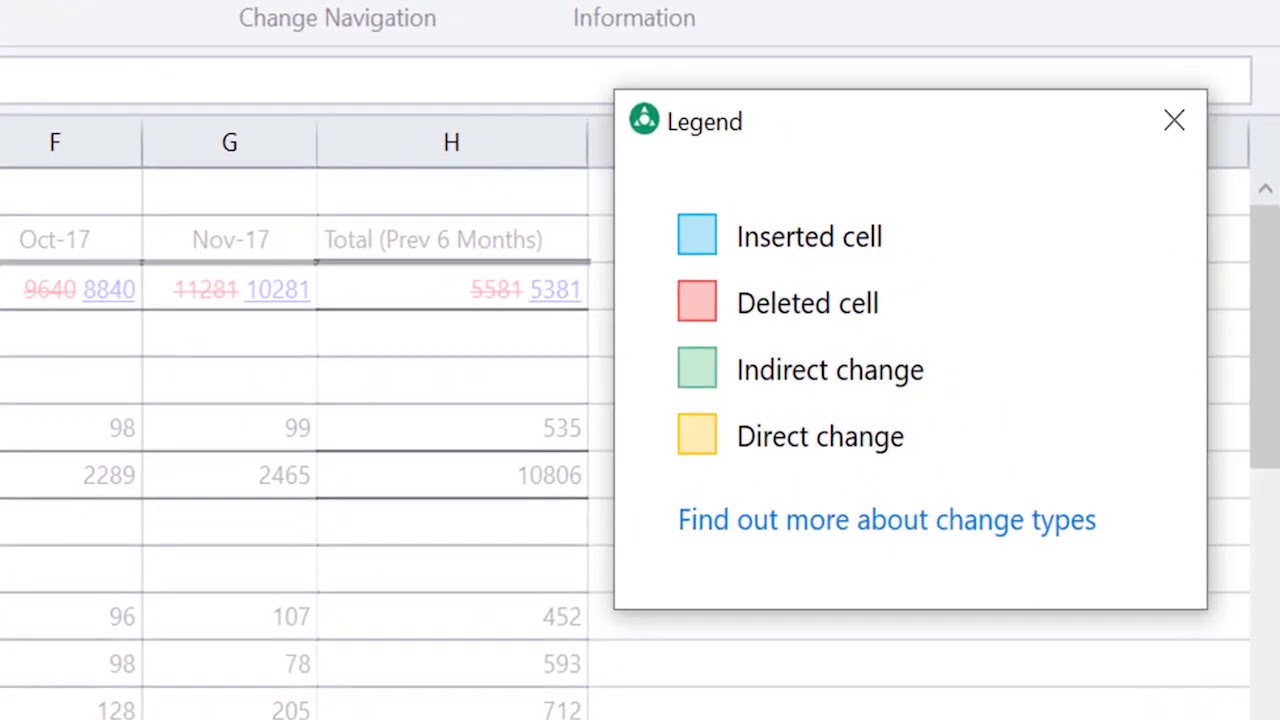Select changed cell 5581 5381
The height and width of the screenshot is (720, 1280).
point(452,289)
